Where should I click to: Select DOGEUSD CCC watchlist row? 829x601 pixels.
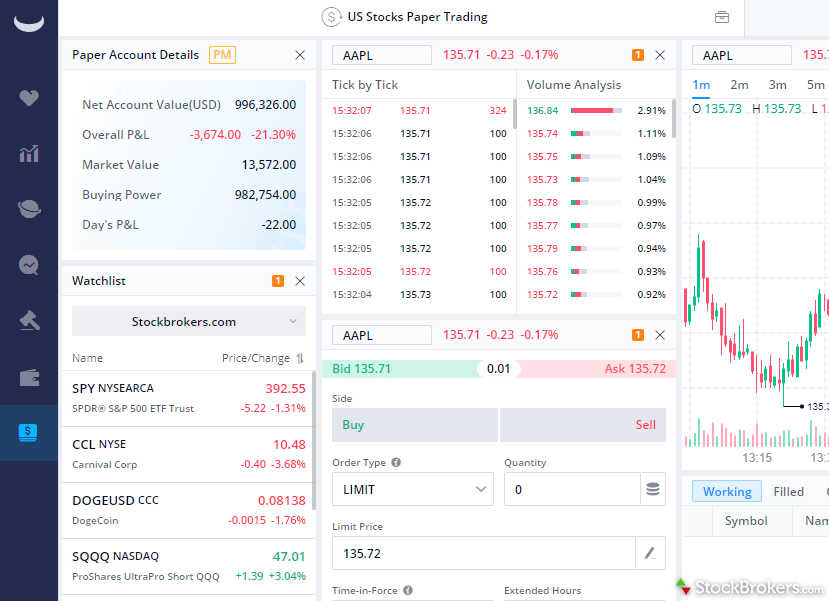(x=188, y=511)
